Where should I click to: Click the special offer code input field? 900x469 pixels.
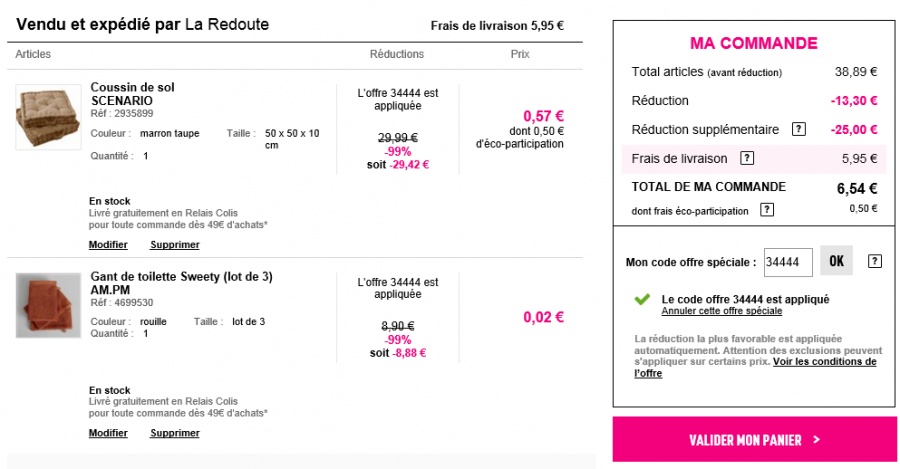coord(788,262)
